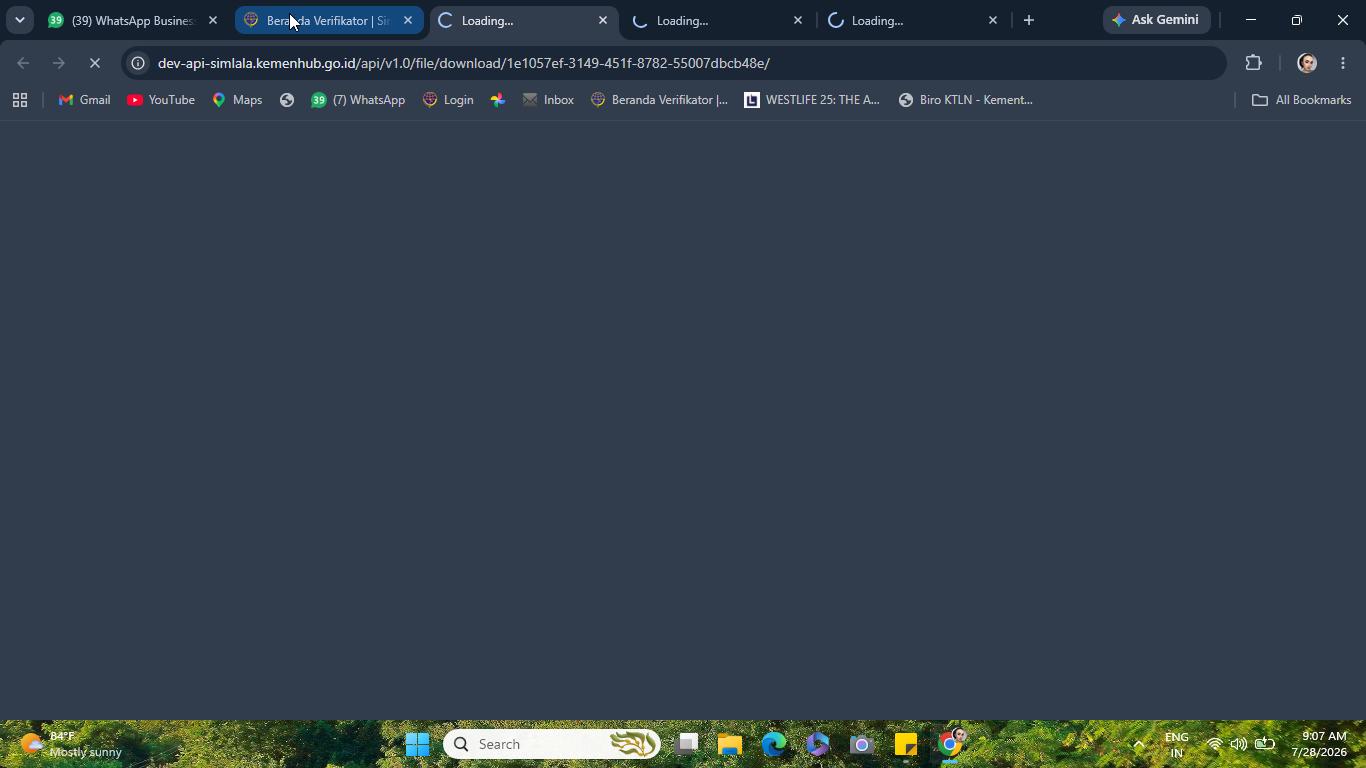Launch File Explorer from taskbar
Screen dimensions: 1366x768
[x=730, y=744]
